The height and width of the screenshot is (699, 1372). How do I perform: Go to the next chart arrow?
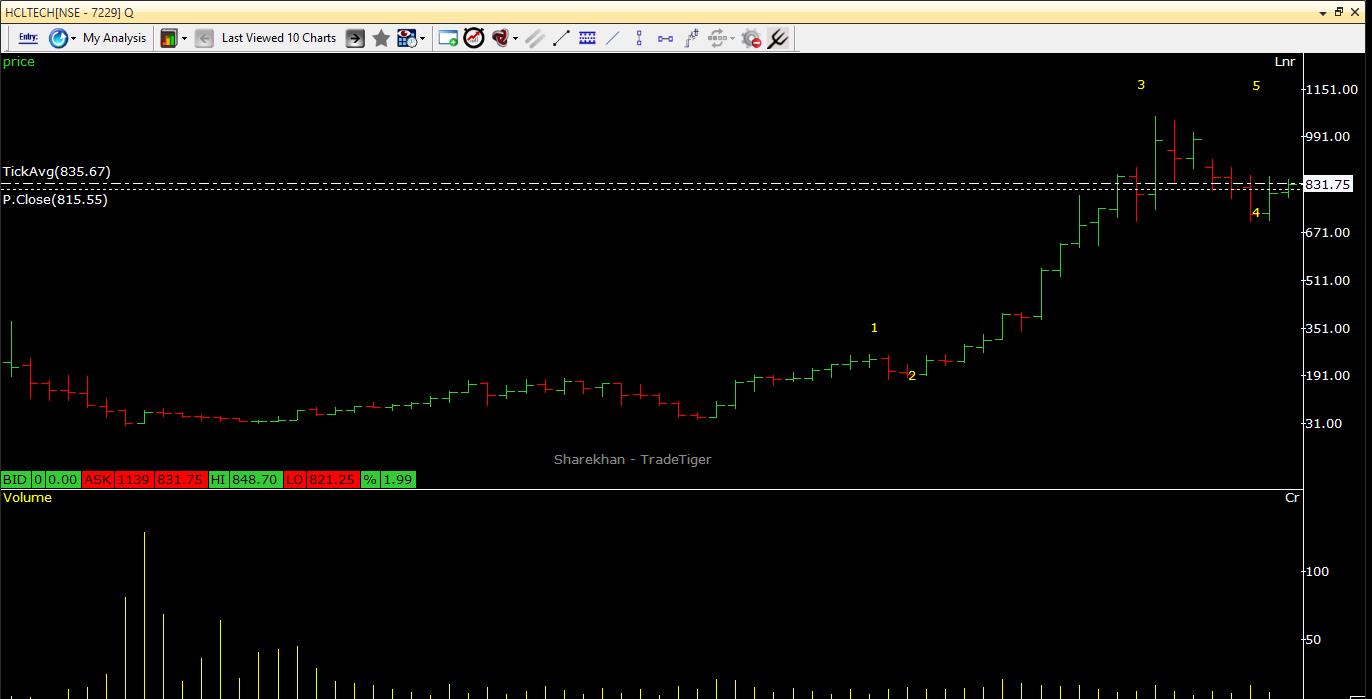click(355, 38)
